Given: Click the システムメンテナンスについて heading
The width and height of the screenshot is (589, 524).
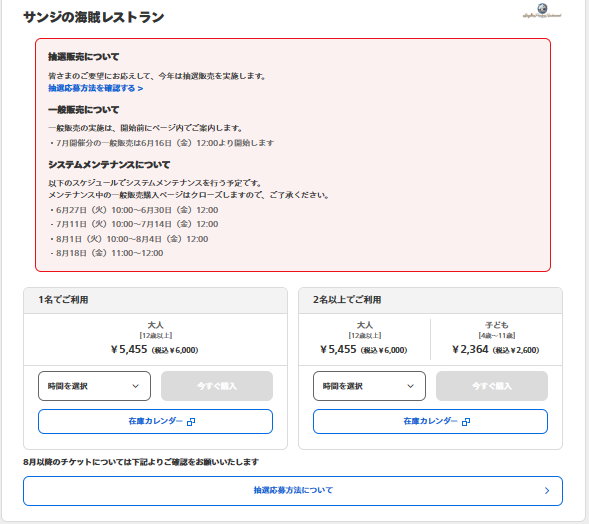Looking at the screenshot, I should point(109,165).
